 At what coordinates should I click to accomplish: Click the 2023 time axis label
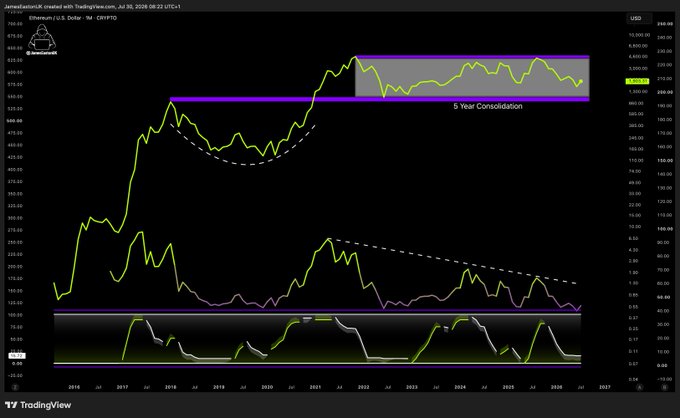coord(412,387)
